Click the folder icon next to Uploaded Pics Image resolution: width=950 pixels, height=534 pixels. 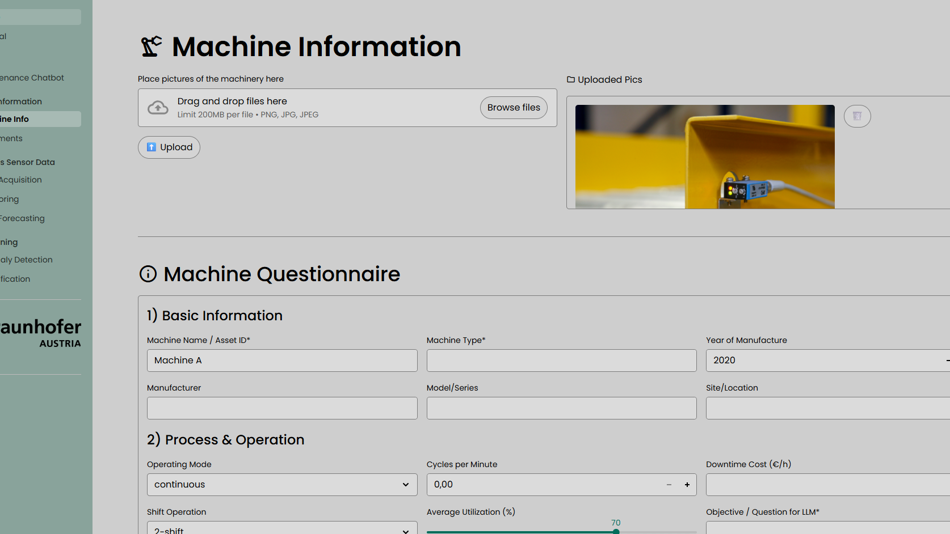[x=571, y=80]
